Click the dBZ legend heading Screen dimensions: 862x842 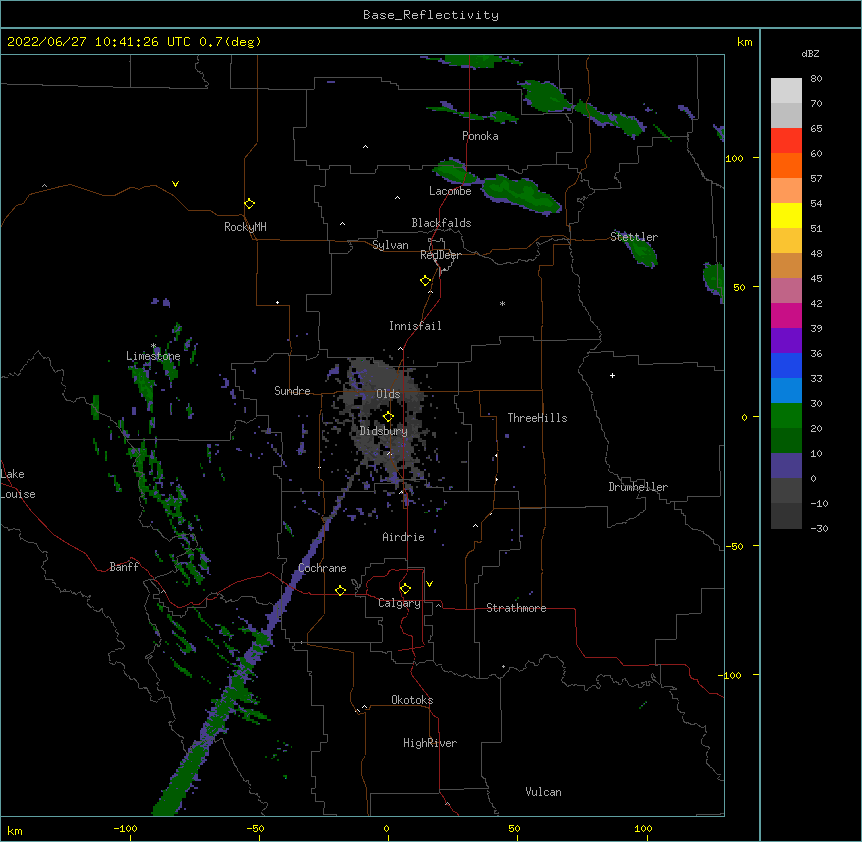click(810, 53)
